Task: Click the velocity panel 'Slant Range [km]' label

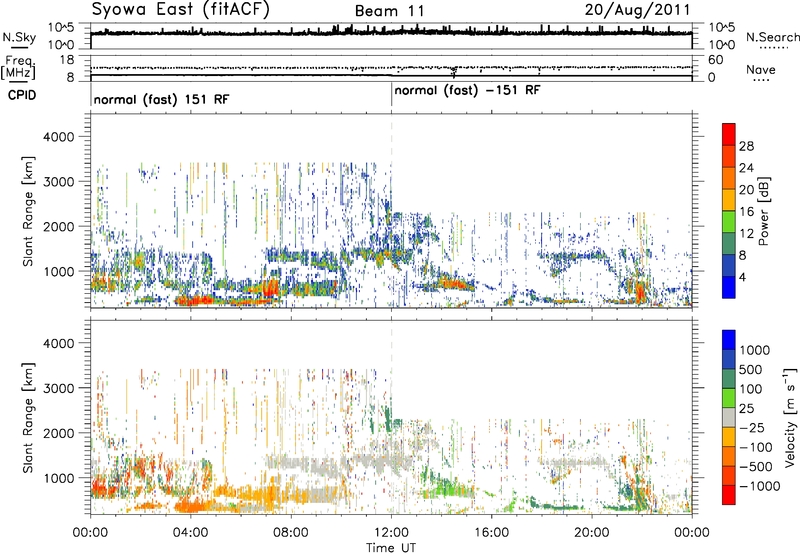Action: tap(28, 417)
